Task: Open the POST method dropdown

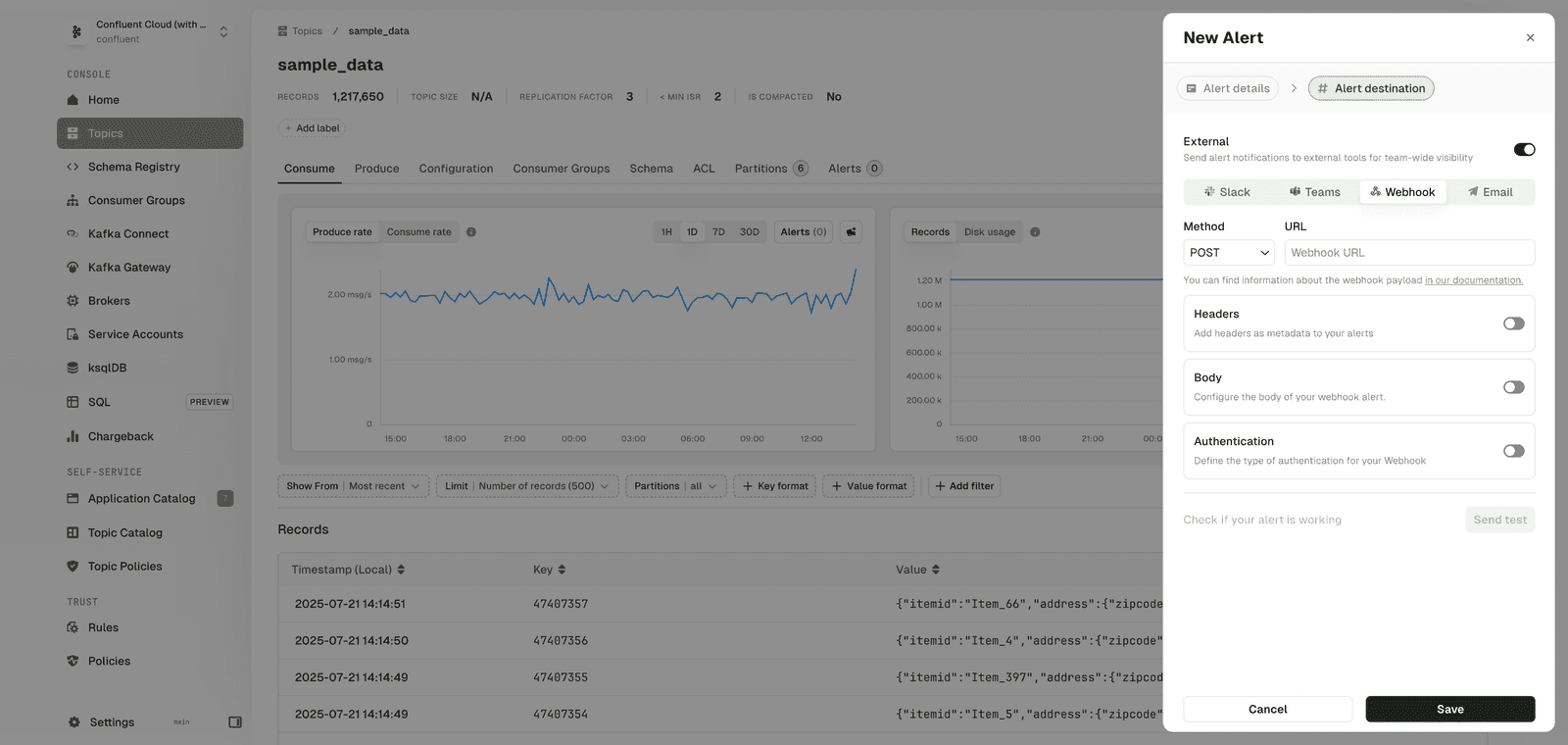Action: [x=1228, y=253]
